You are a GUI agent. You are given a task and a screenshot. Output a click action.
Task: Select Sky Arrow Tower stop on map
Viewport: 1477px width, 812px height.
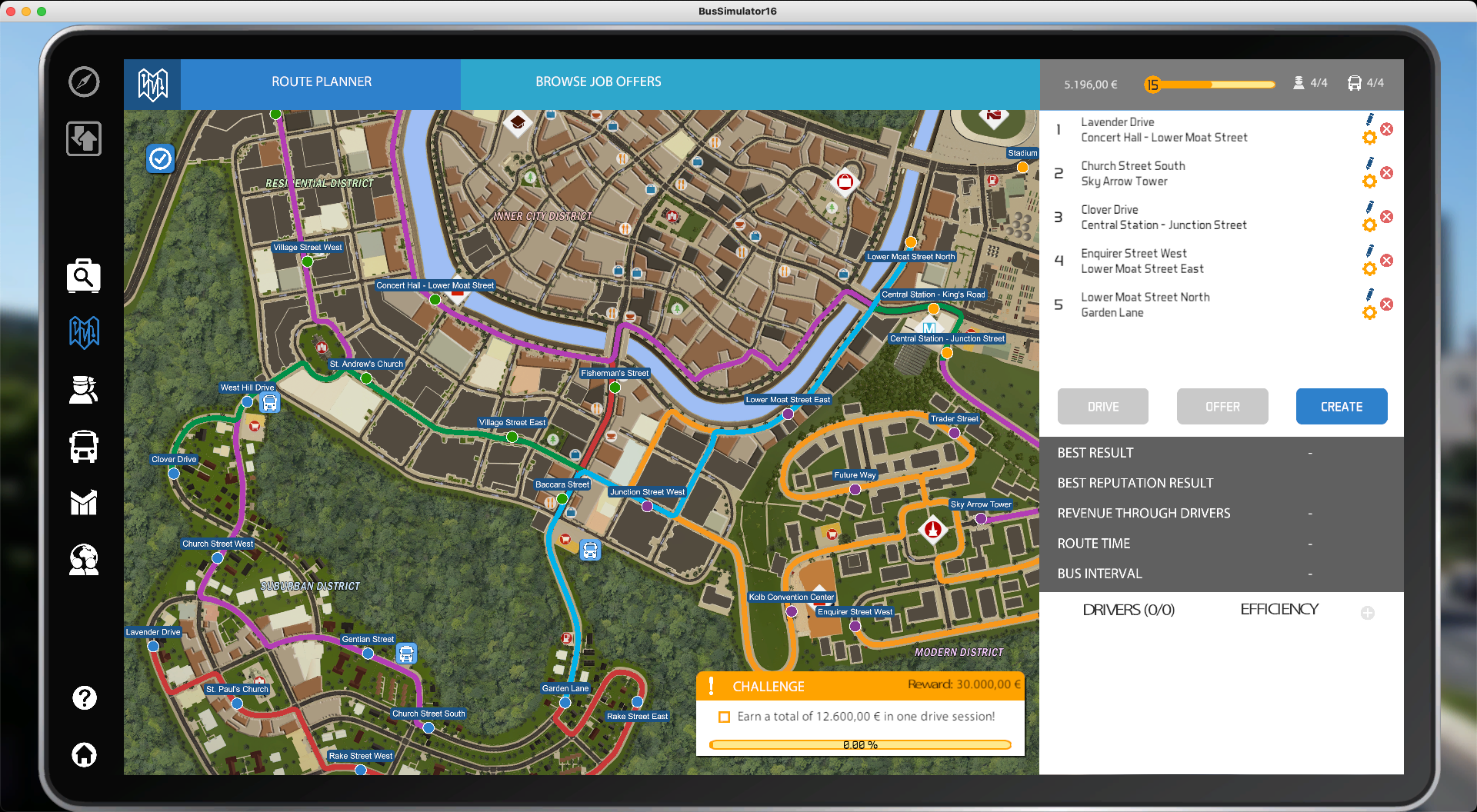pos(981,519)
